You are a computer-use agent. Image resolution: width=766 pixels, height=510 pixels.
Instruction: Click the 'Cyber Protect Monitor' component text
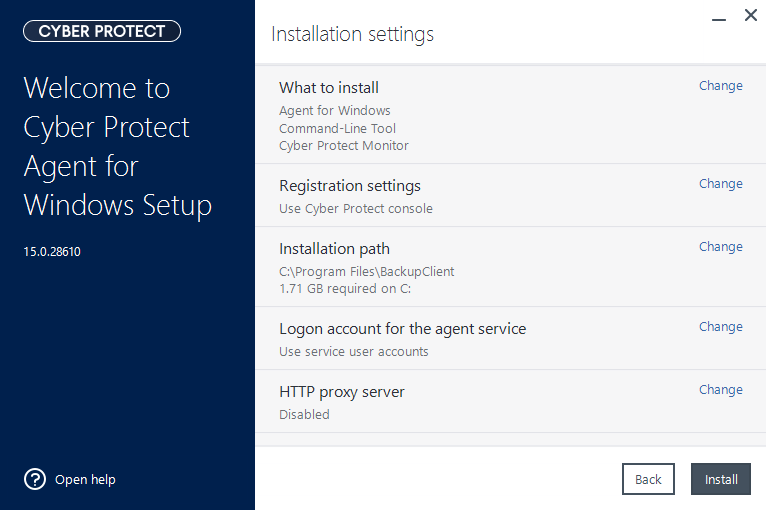(x=343, y=146)
